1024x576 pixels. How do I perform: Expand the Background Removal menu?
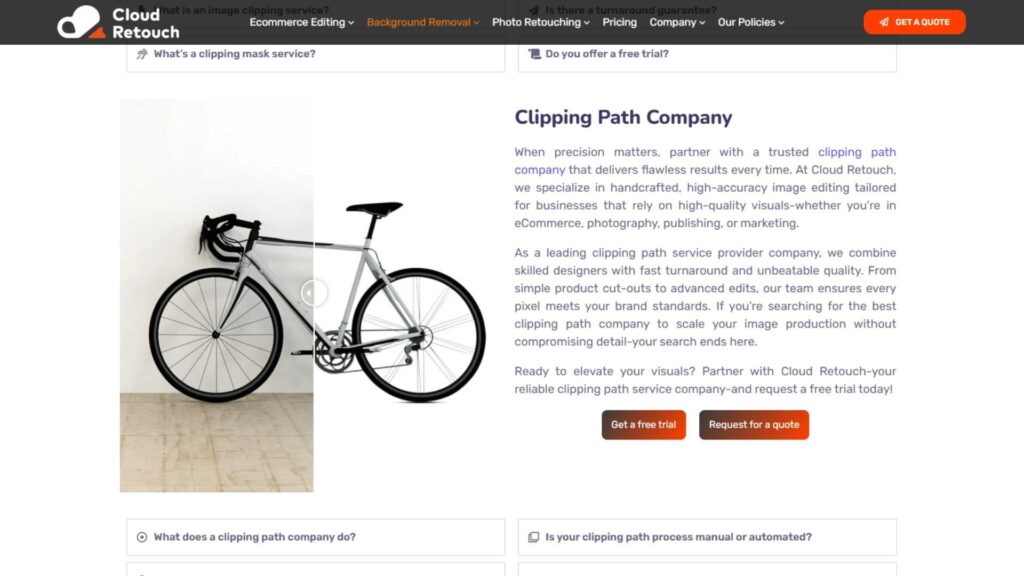[x=422, y=22]
